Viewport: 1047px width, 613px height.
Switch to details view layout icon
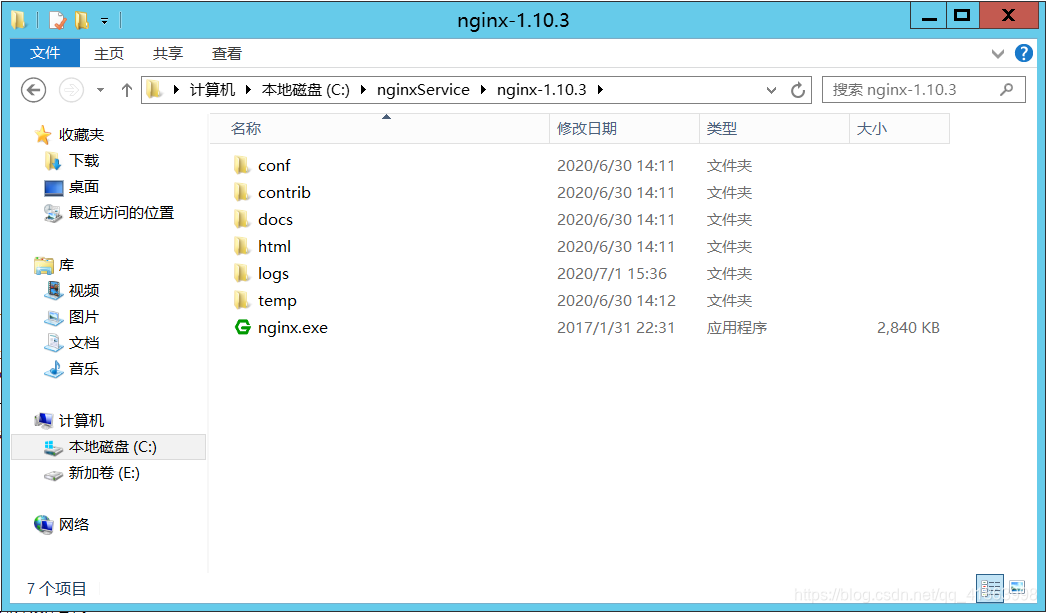(990, 588)
